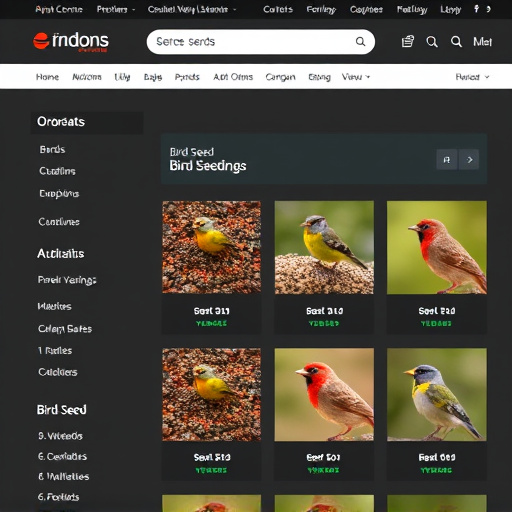The image size is (512, 512).
Task: Click the magnifier inside the search box
Action: [360, 42]
